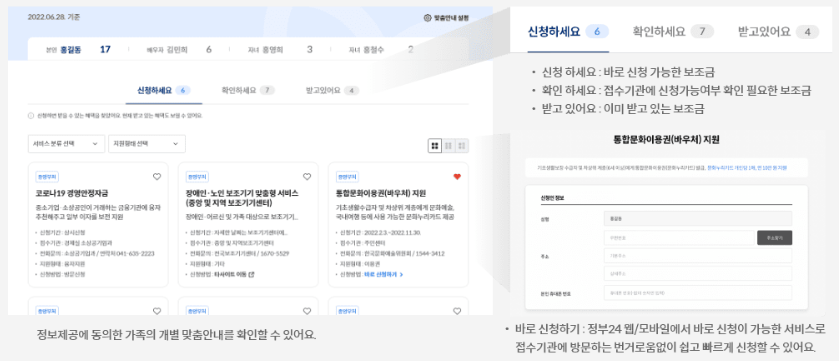Click the 성명 name field showing 홍길동
Screen dimensions: 839x361
[697, 218]
